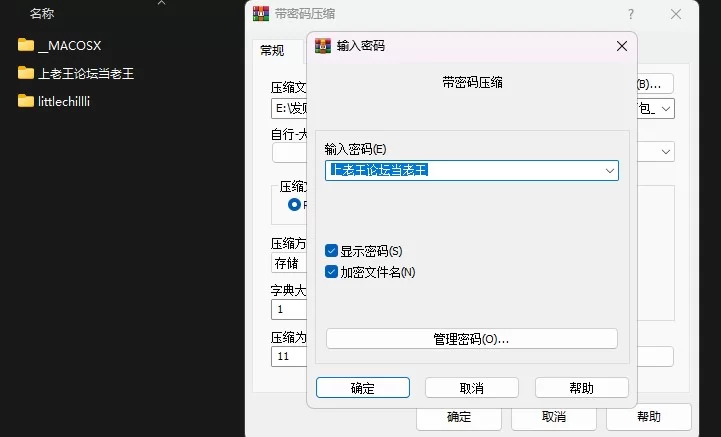Screen dimensions: 721x437
Task: Expand the password history dropdown arrow
Action: (608, 171)
